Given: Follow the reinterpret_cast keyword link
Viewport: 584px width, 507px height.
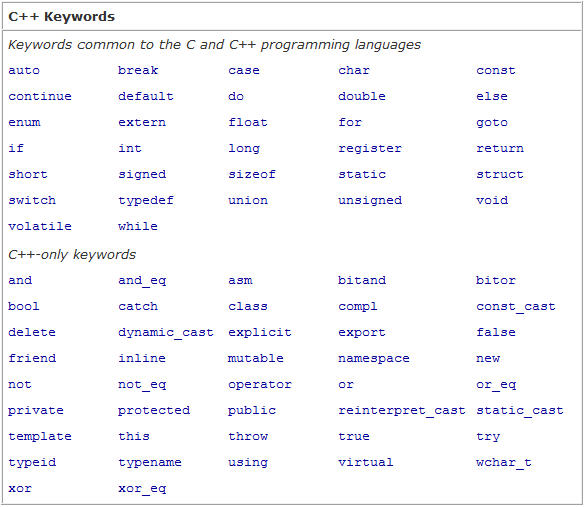Looking at the screenshot, I should point(402,411).
